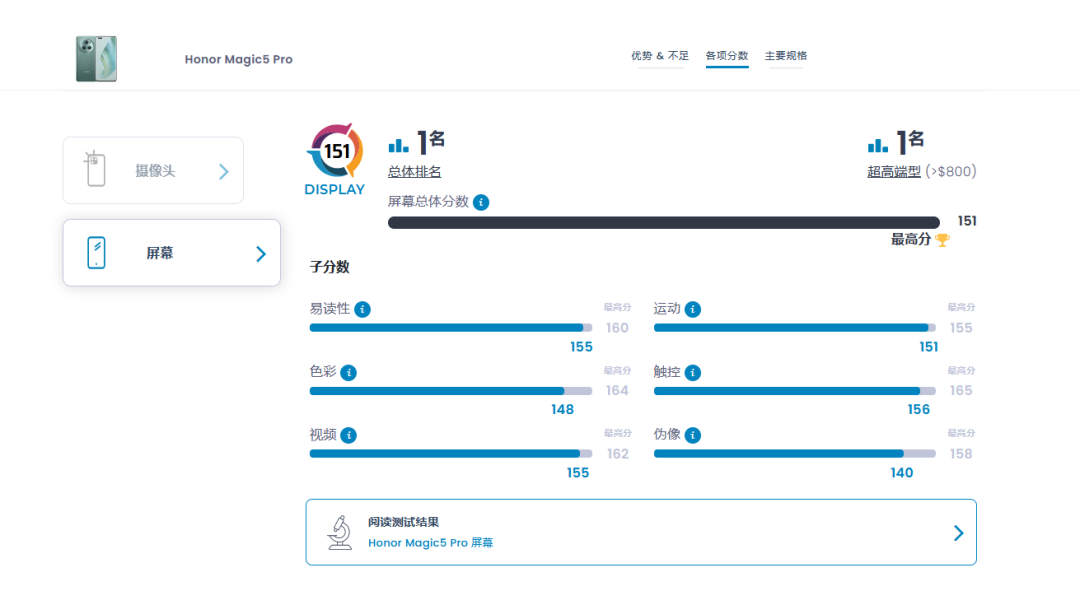The height and width of the screenshot is (605, 1080).
Task: Click the 易读性 score progress bar
Action: tap(450, 328)
